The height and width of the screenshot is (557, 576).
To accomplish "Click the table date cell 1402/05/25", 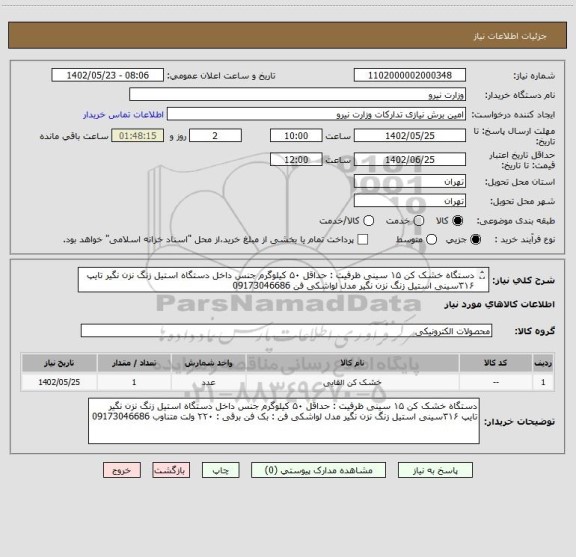I will [x=59, y=382].
